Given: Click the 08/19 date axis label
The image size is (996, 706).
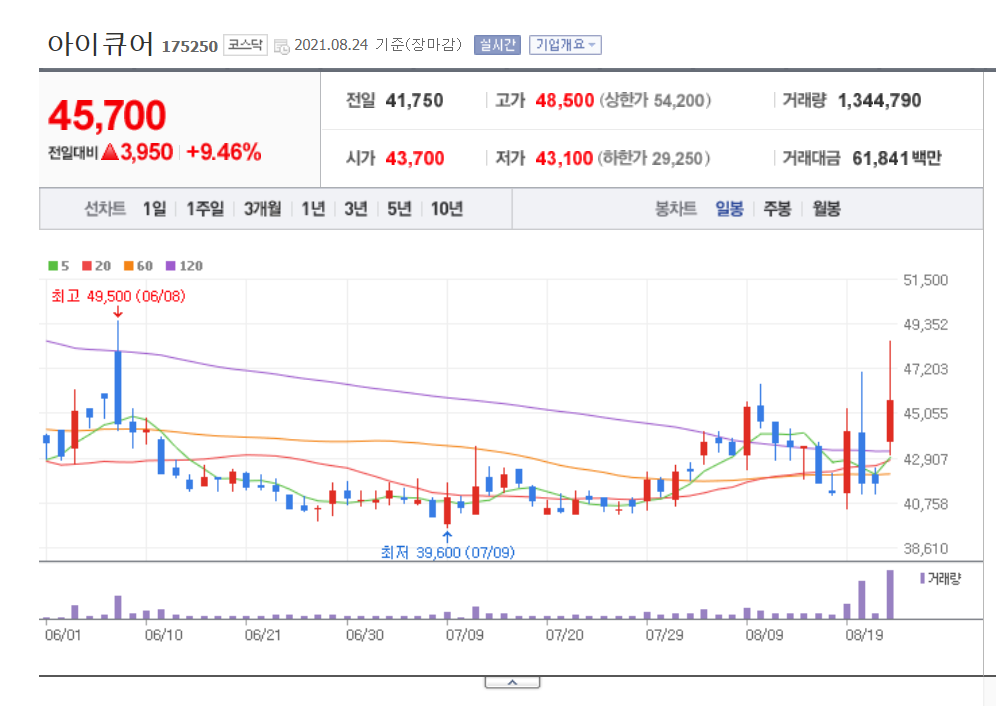Looking at the screenshot, I should 864,635.
